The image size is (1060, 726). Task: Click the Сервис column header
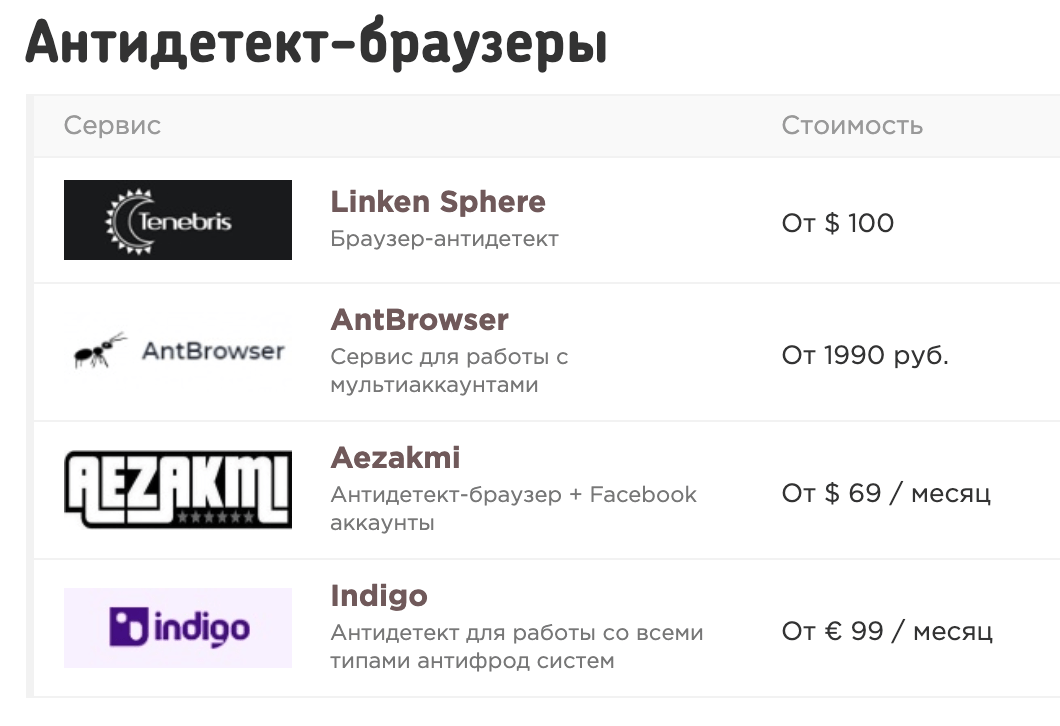click(x=112, y=126)
